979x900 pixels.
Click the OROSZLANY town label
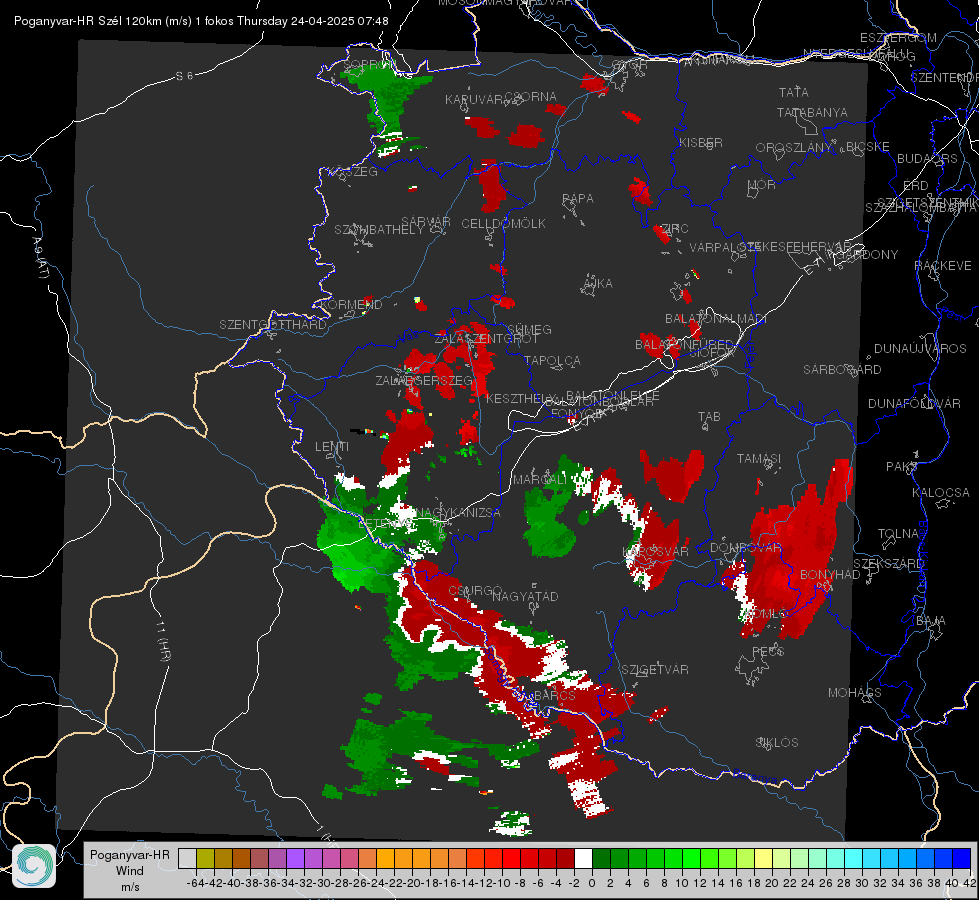click(794, 148)
